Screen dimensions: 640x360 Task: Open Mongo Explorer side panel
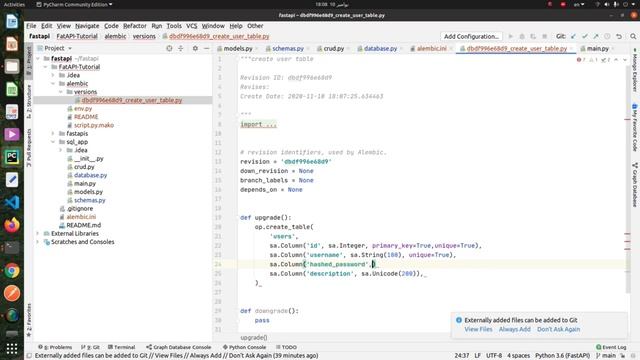point(635,70)
